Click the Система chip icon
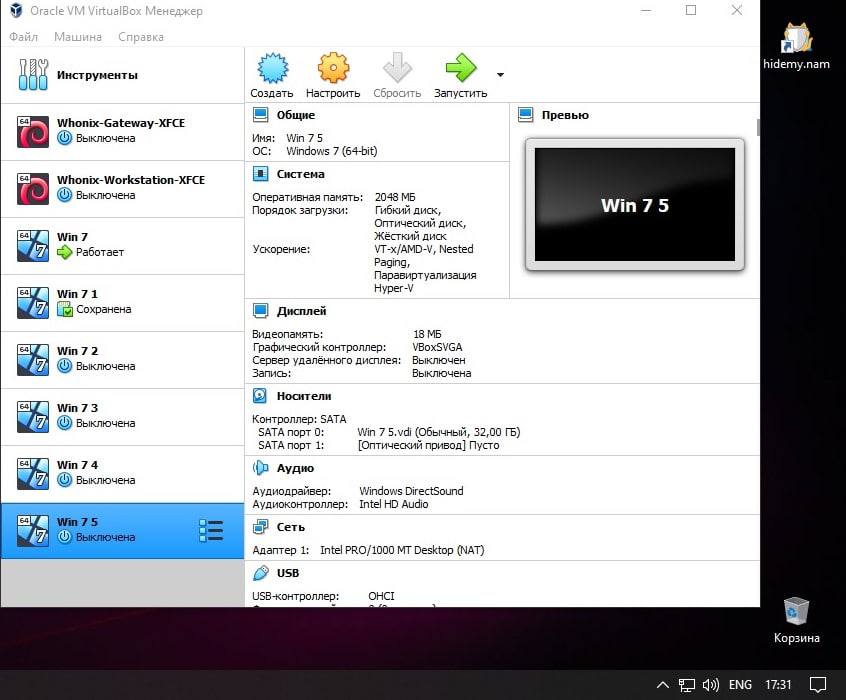This screenshot has width=846, height=700. tap(261, 173)
